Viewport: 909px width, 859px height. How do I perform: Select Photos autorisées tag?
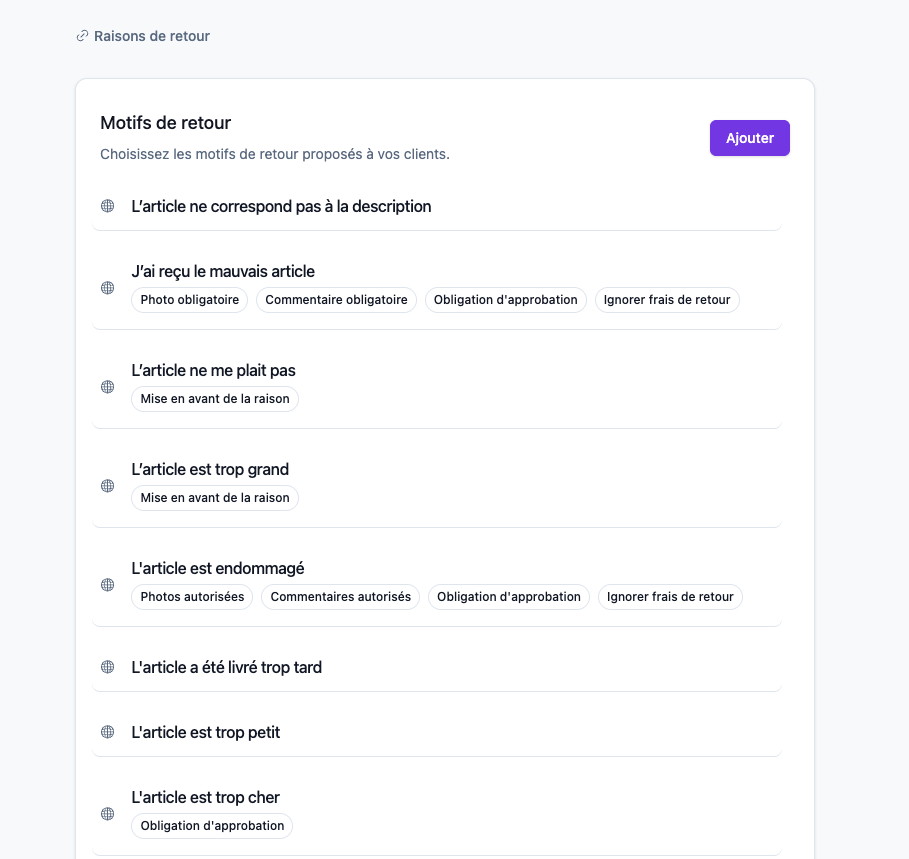[x=192, y=597]
